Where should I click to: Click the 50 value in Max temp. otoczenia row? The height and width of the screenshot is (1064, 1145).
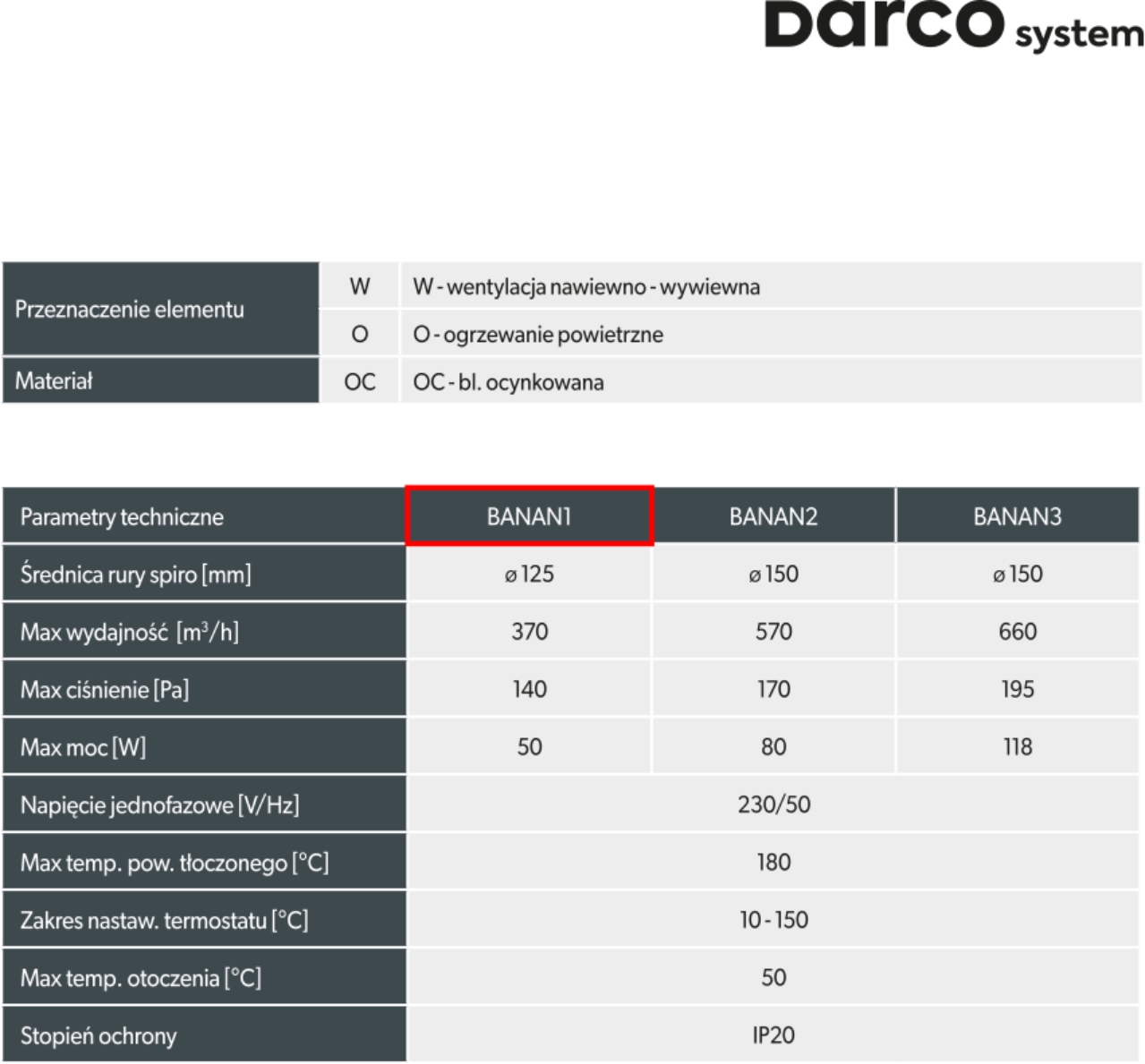(773, 977)
